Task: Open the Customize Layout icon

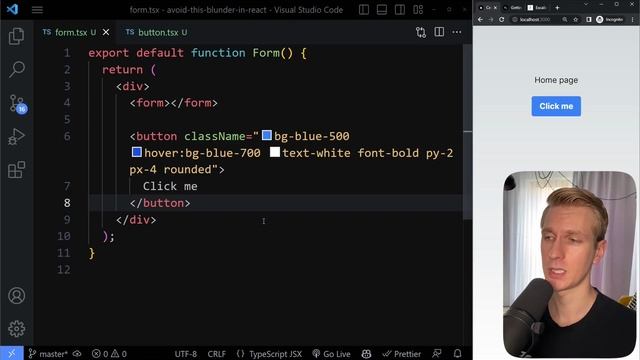Action: (418, 9)
